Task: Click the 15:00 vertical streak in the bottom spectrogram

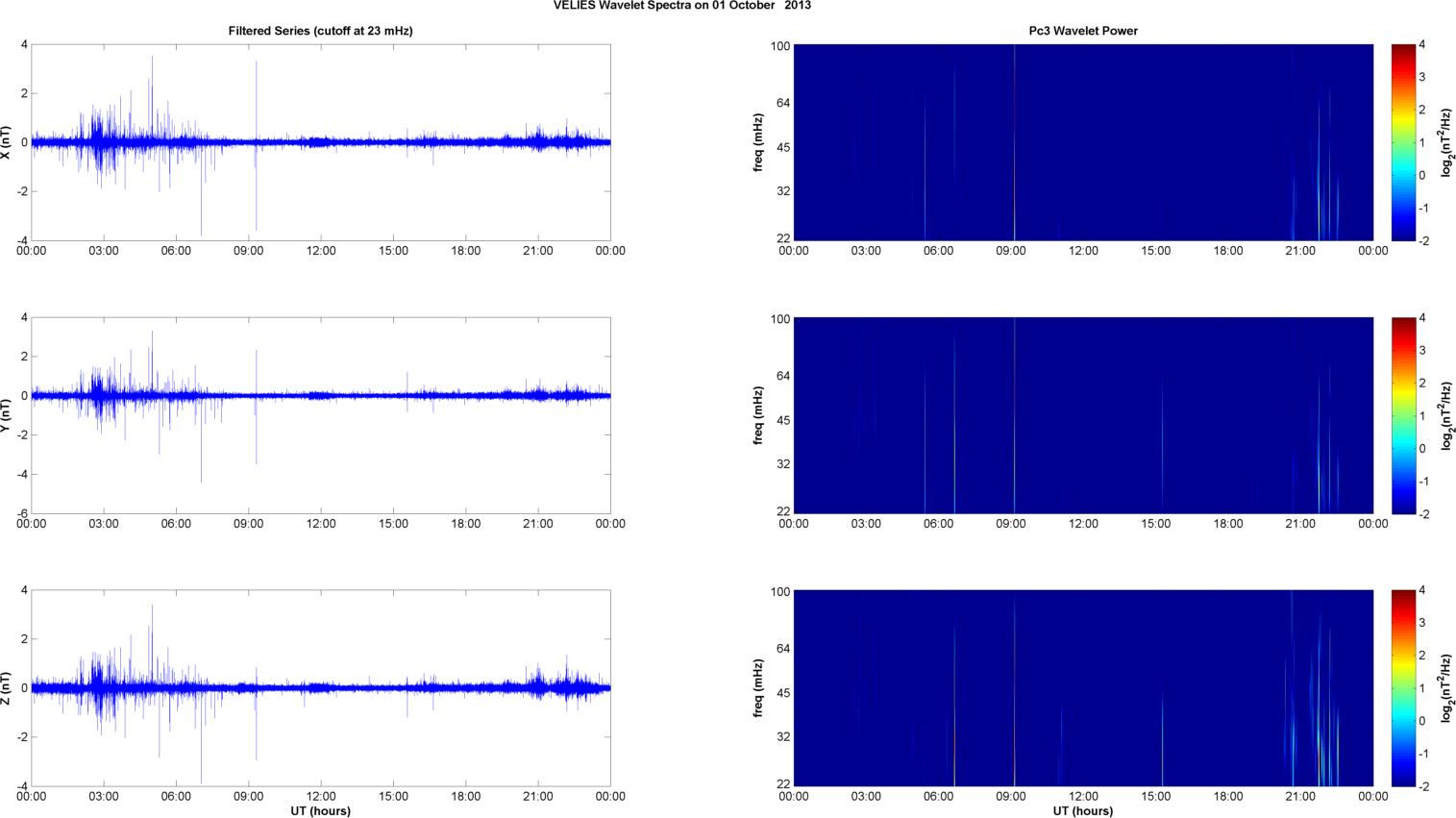Action: (x=1162, y=738)
